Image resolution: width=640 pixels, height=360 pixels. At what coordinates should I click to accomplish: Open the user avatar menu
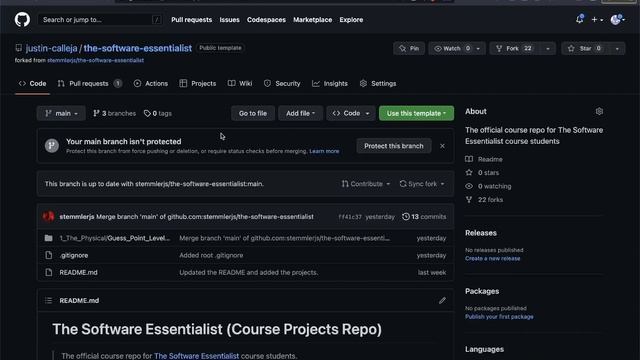click(617, 19)
